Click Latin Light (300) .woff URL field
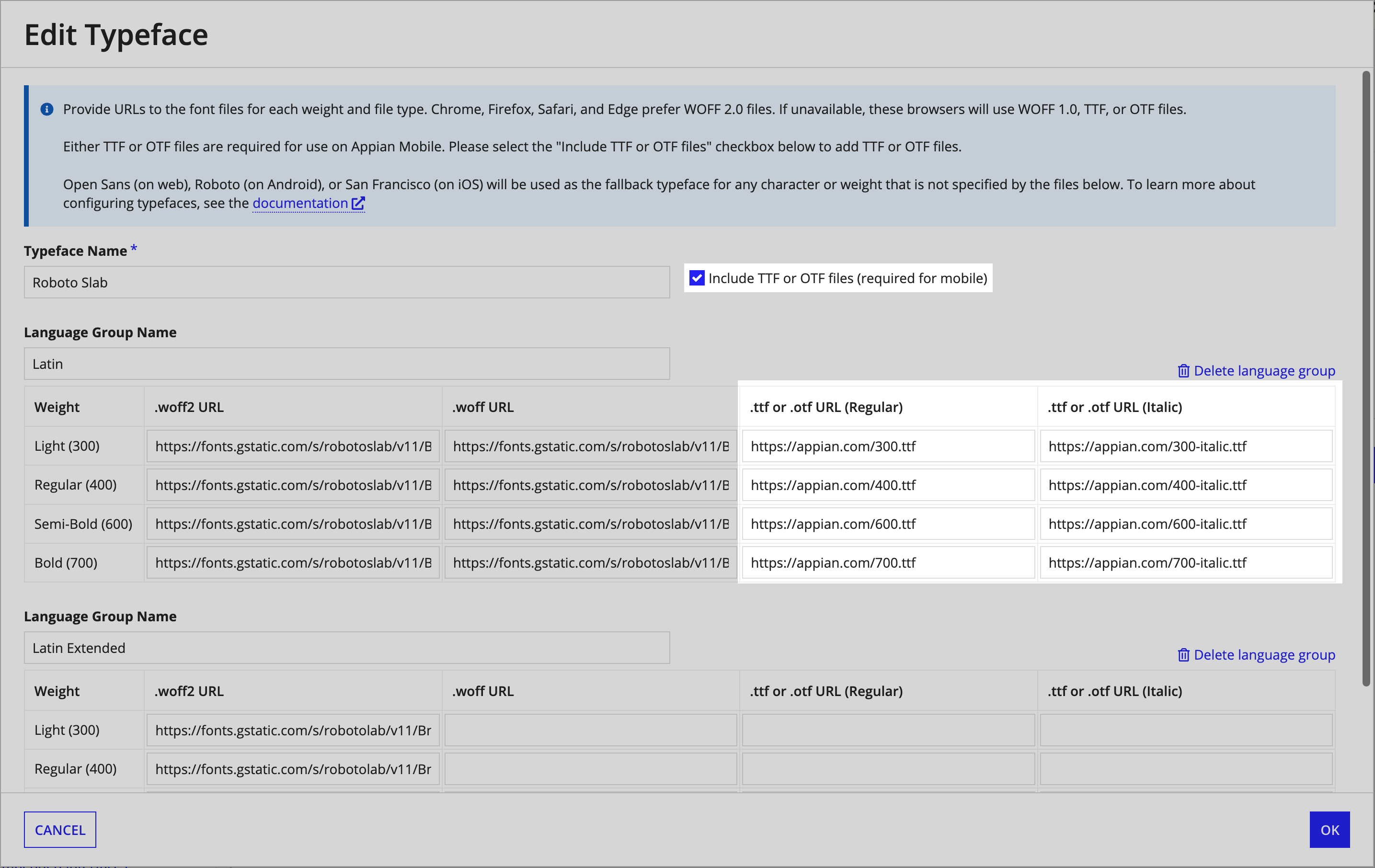The image size is (1375, 868). (591, 446)
